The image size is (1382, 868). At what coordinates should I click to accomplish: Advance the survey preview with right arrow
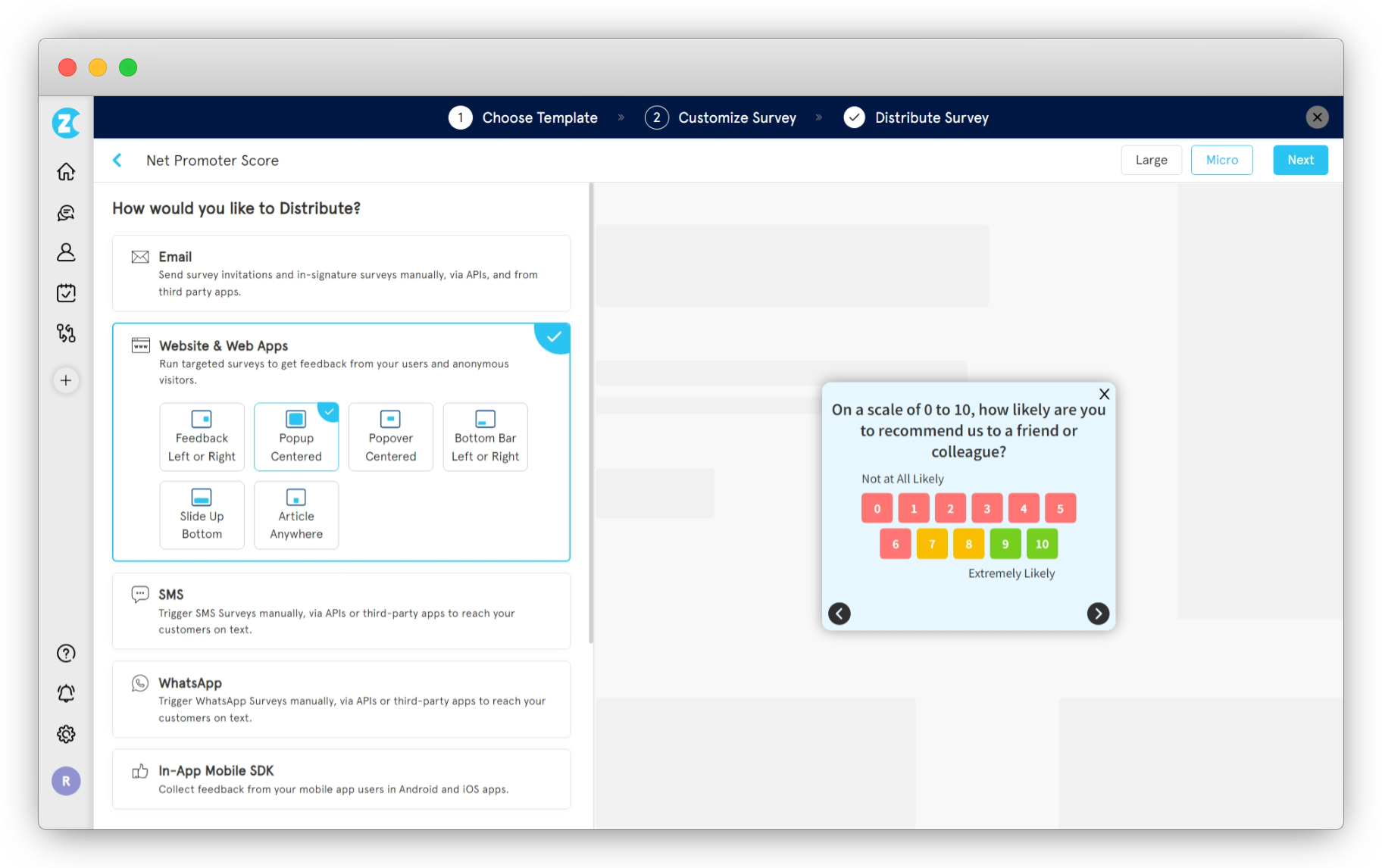(1098, 614)
